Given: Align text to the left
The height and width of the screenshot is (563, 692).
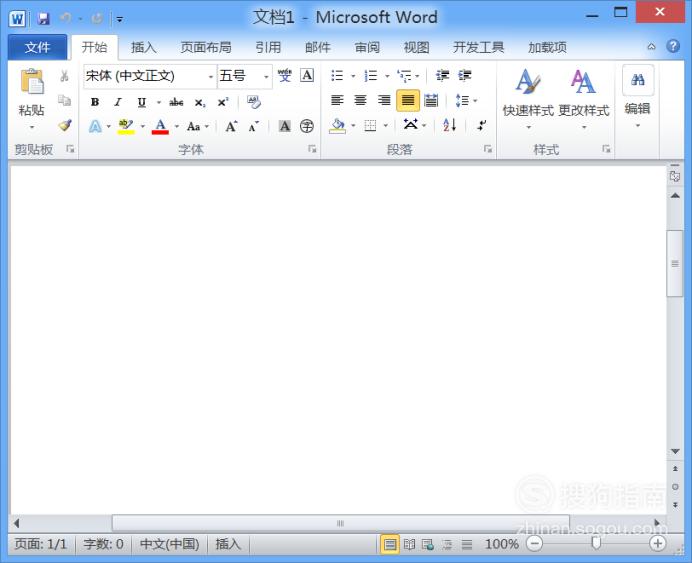Looking at the screenshot, I should [337, 101].
